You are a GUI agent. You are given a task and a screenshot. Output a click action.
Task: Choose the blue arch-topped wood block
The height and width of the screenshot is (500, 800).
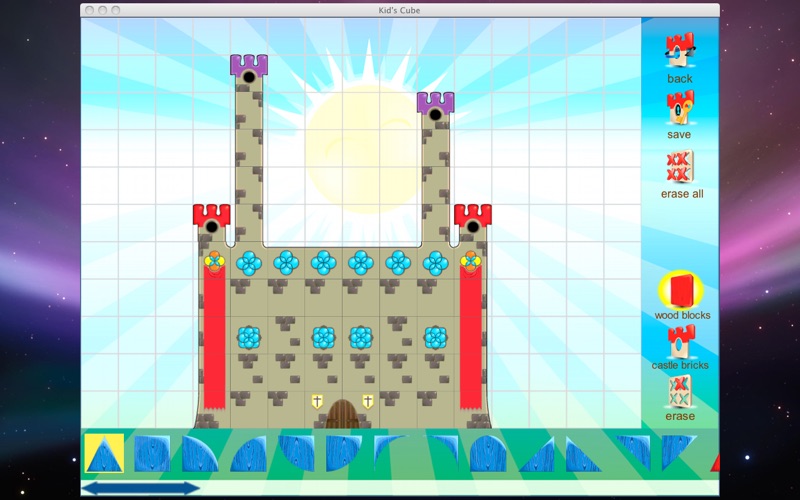pyautogui.click(x=488, y=453)
